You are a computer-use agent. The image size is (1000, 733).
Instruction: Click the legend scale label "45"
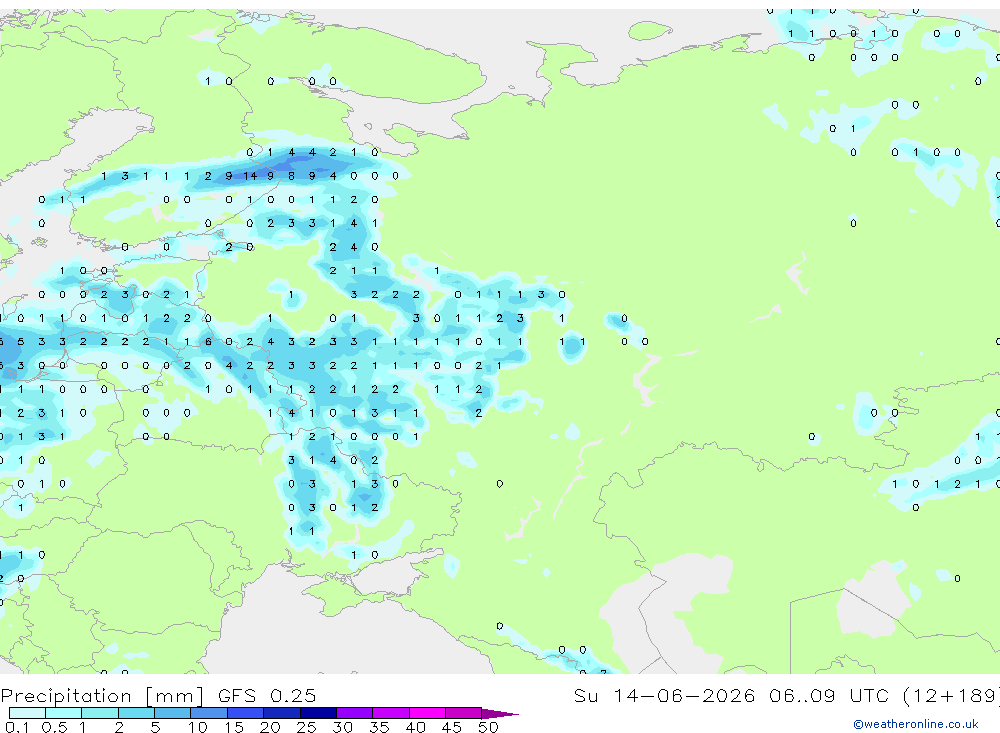[x=452, y=727]
